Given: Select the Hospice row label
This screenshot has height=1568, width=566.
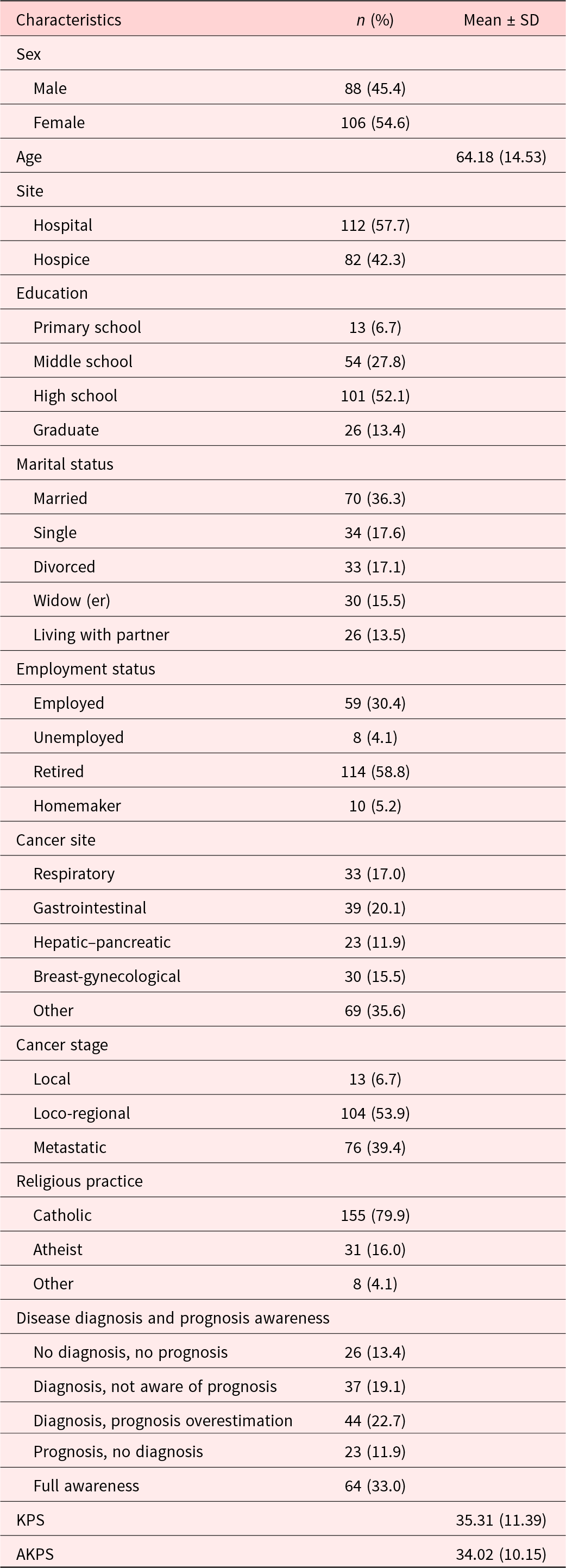Looking at the screenshot, I should (61, 259).
